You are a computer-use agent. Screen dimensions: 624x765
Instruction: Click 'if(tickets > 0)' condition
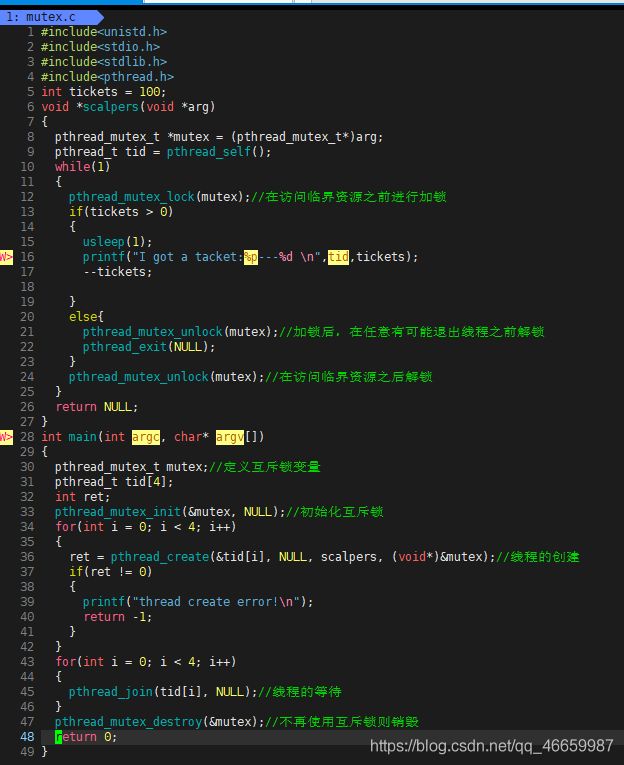click(x=121, y=212)
